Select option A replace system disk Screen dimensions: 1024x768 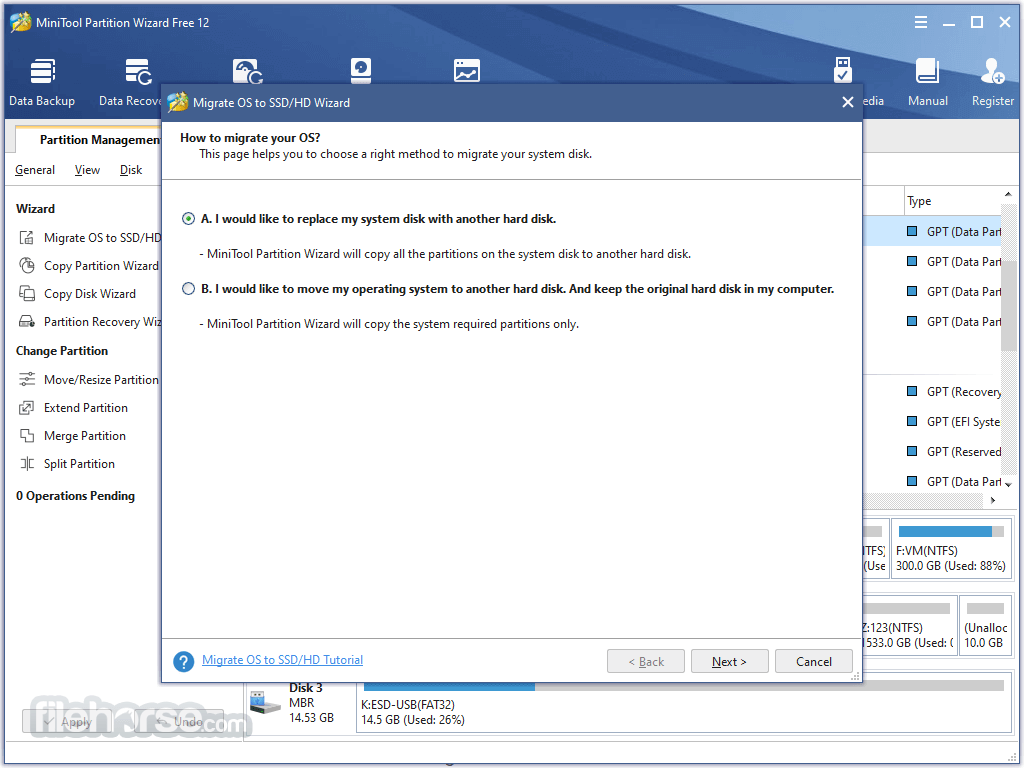[x=188, y=219]
